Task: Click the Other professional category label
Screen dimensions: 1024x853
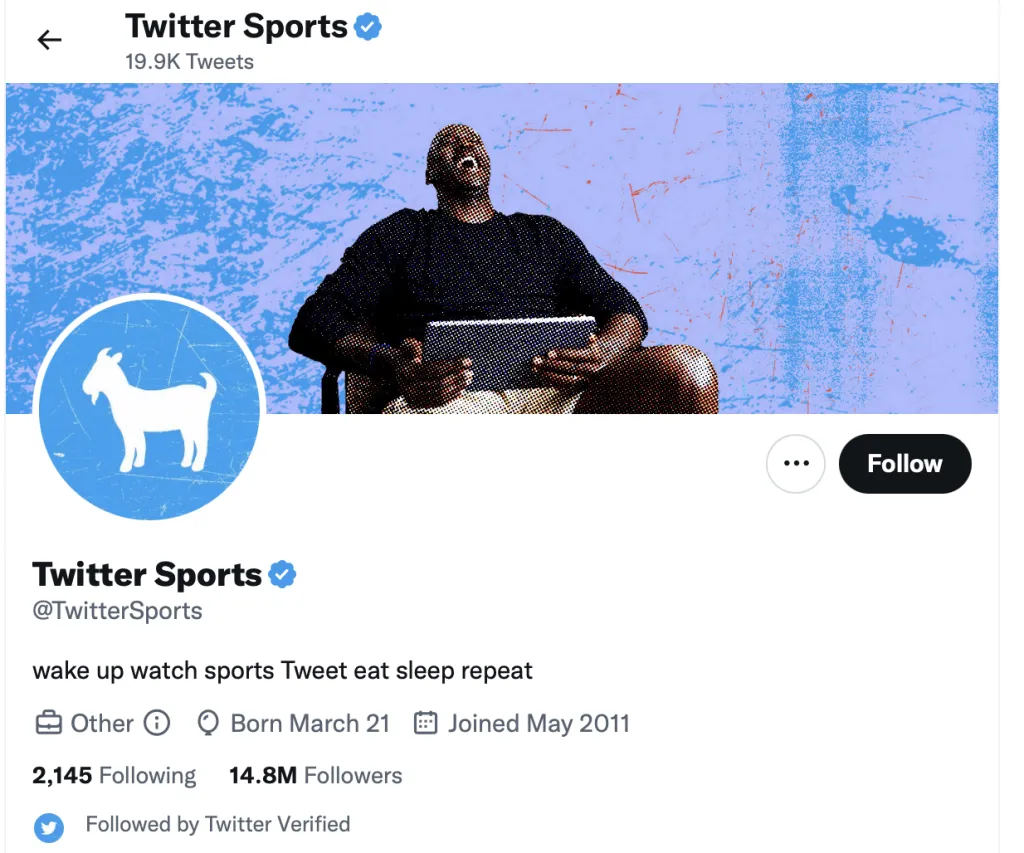Action: click(102, 723)
